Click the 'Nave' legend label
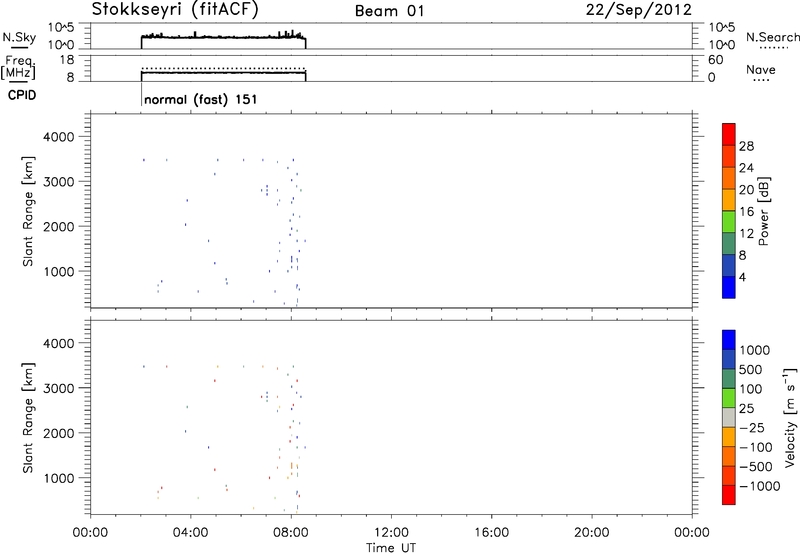The height and width of the screenshot is (554, 800). click(x=761, y=70)
